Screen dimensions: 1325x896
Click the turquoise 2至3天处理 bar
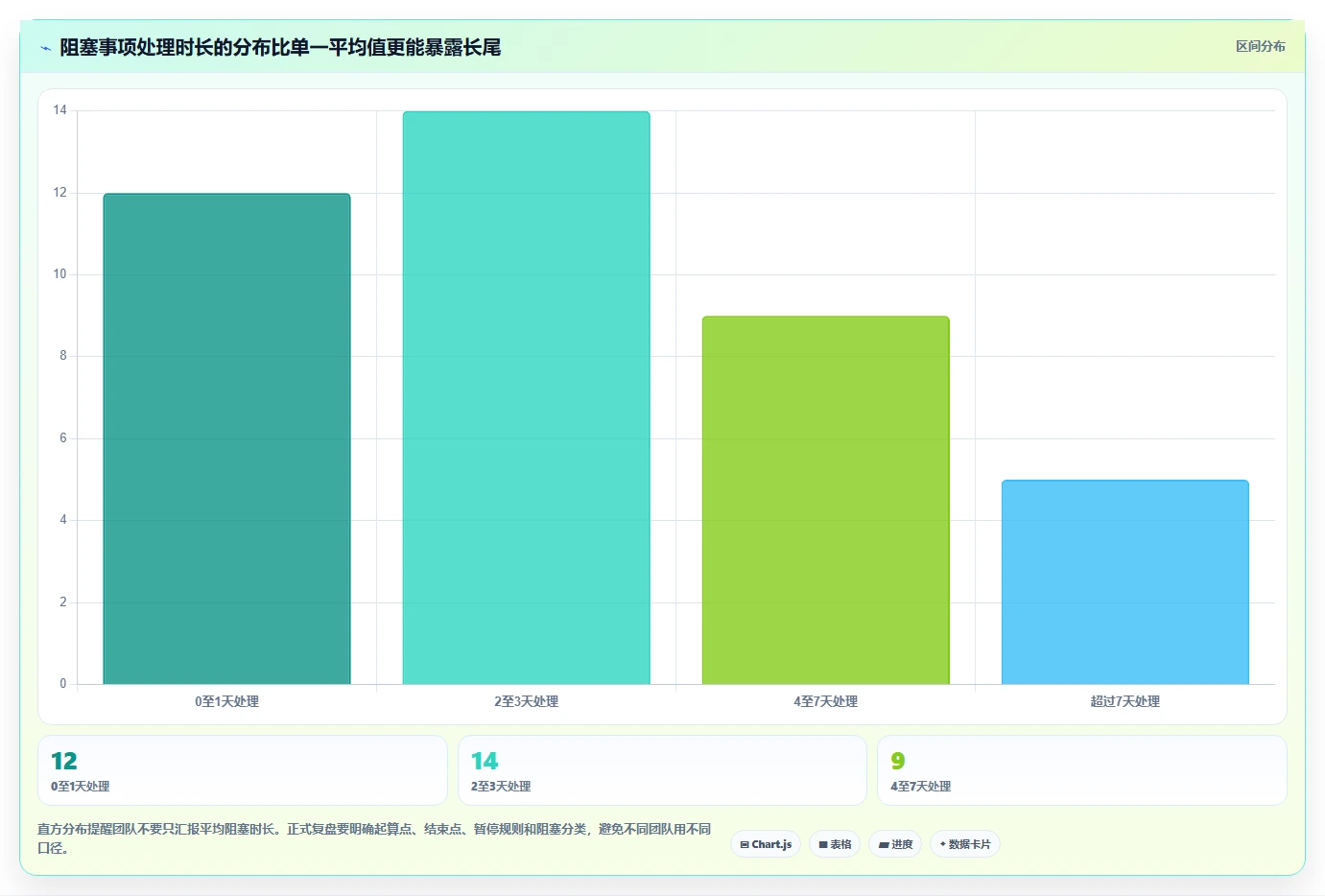click(526, 398)
